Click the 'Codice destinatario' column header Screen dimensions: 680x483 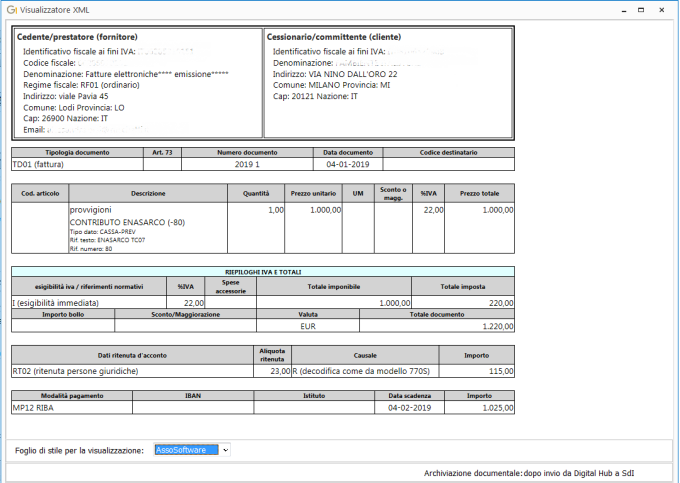click(448, 153)
